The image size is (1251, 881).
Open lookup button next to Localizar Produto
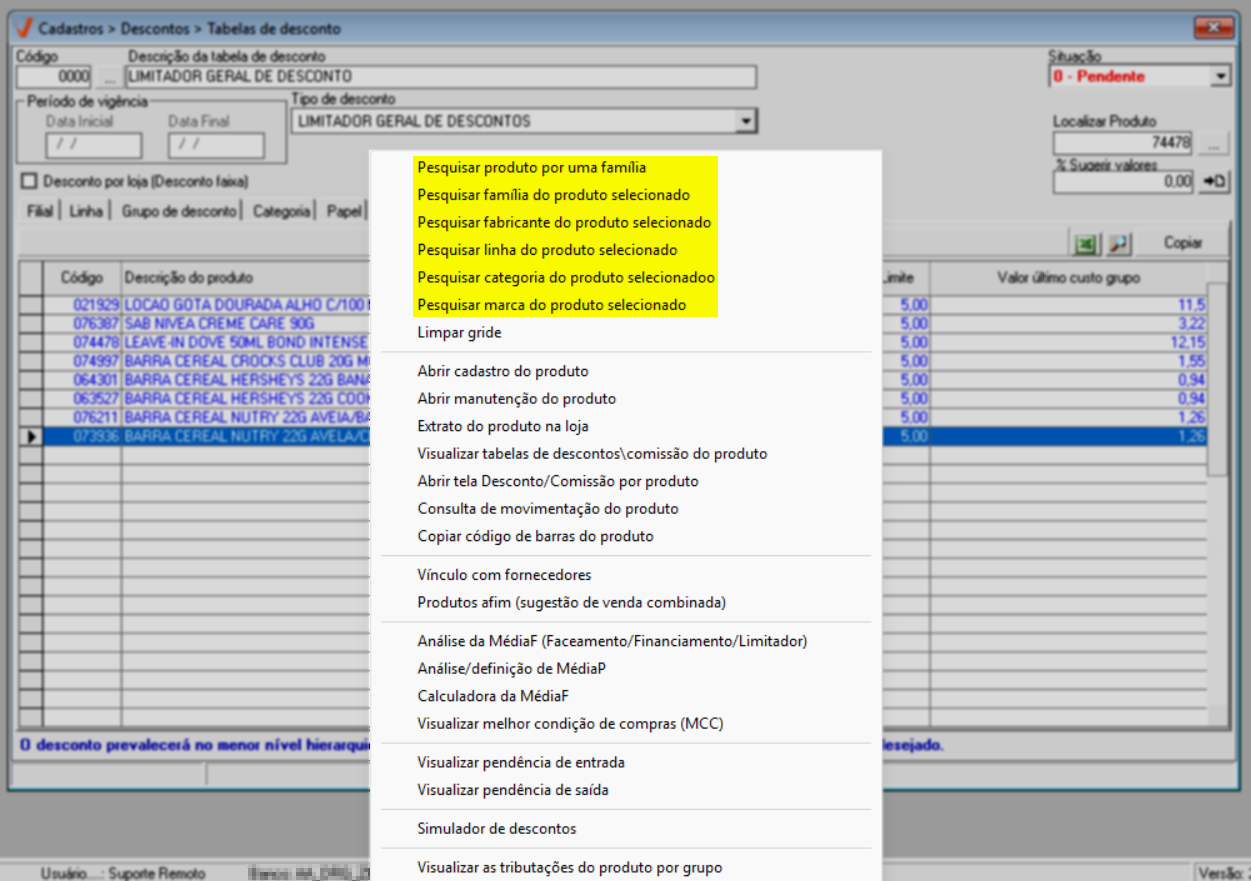point(1213,143)
